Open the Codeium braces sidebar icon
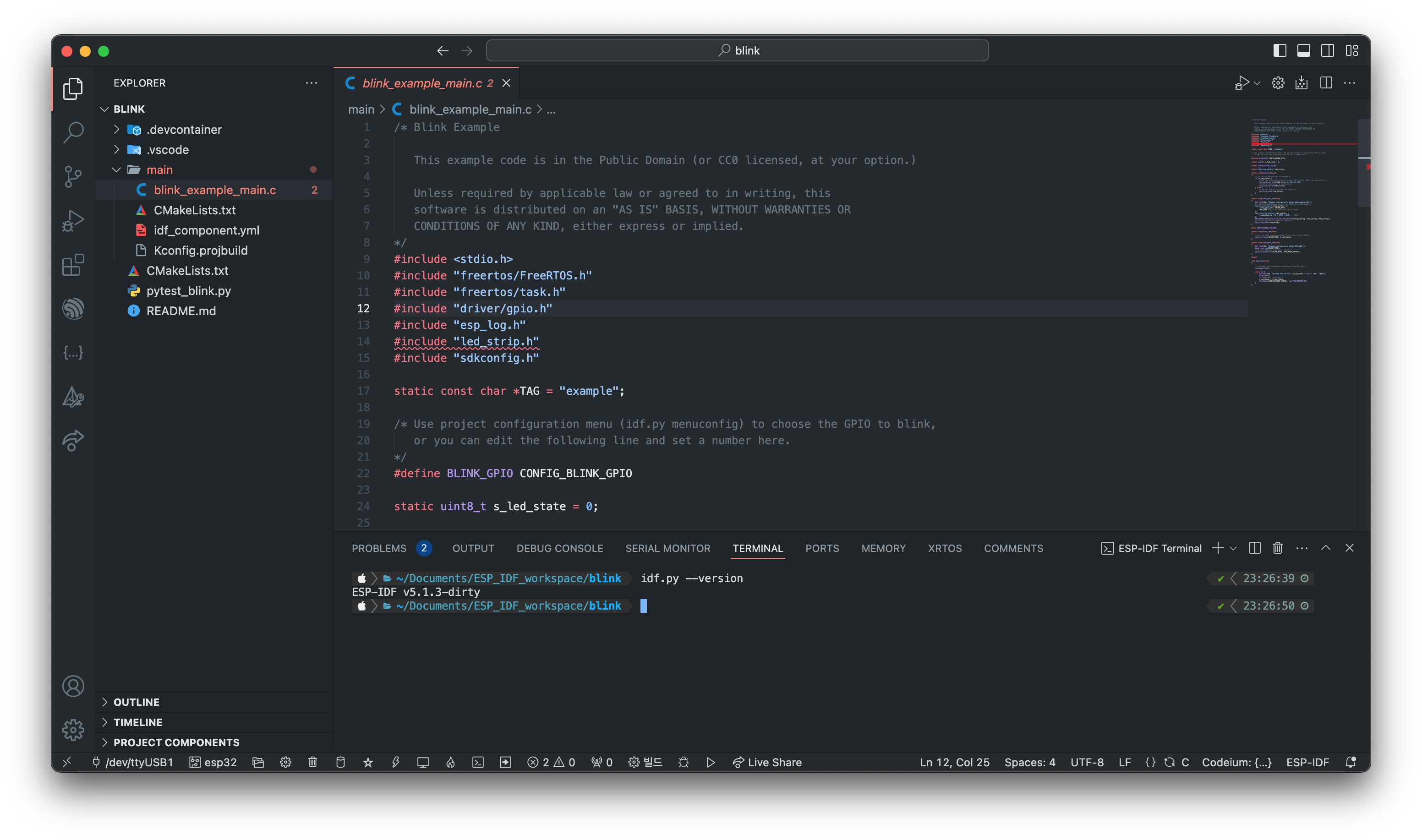The image size is (1422, 840). pyautogui.click(x=73, y=353)
